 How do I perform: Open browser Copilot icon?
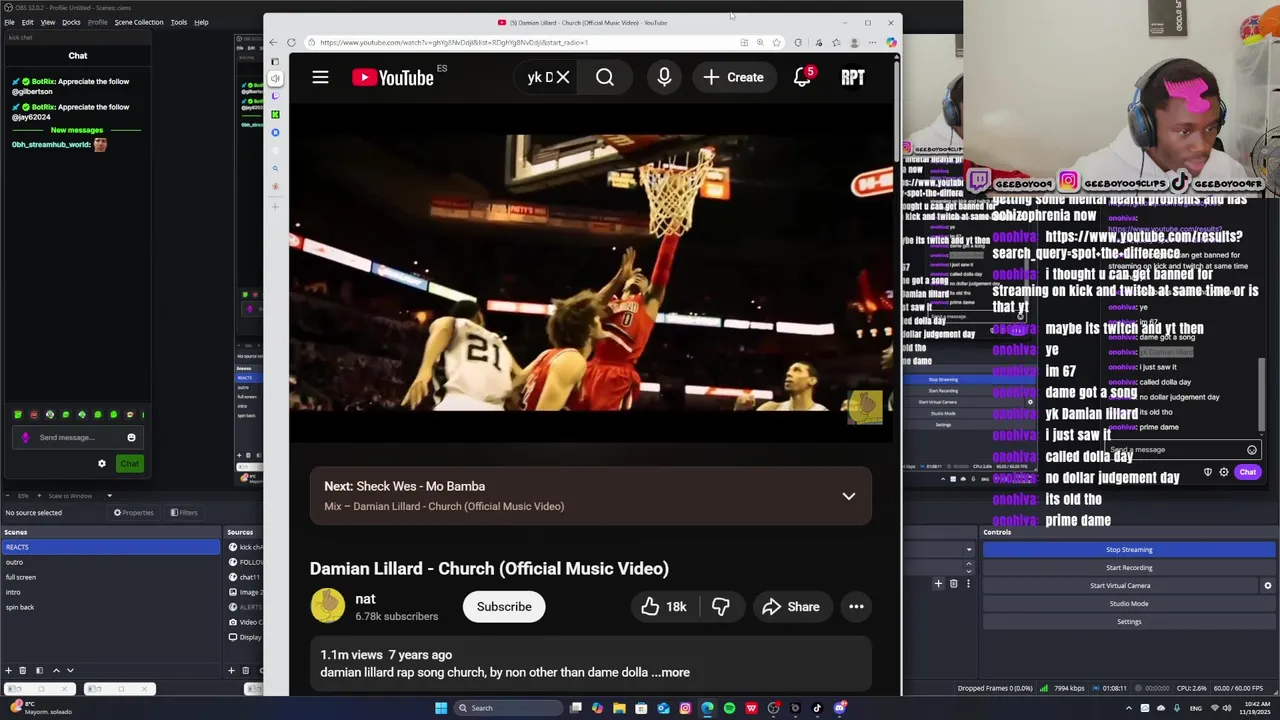click(891, 42)
